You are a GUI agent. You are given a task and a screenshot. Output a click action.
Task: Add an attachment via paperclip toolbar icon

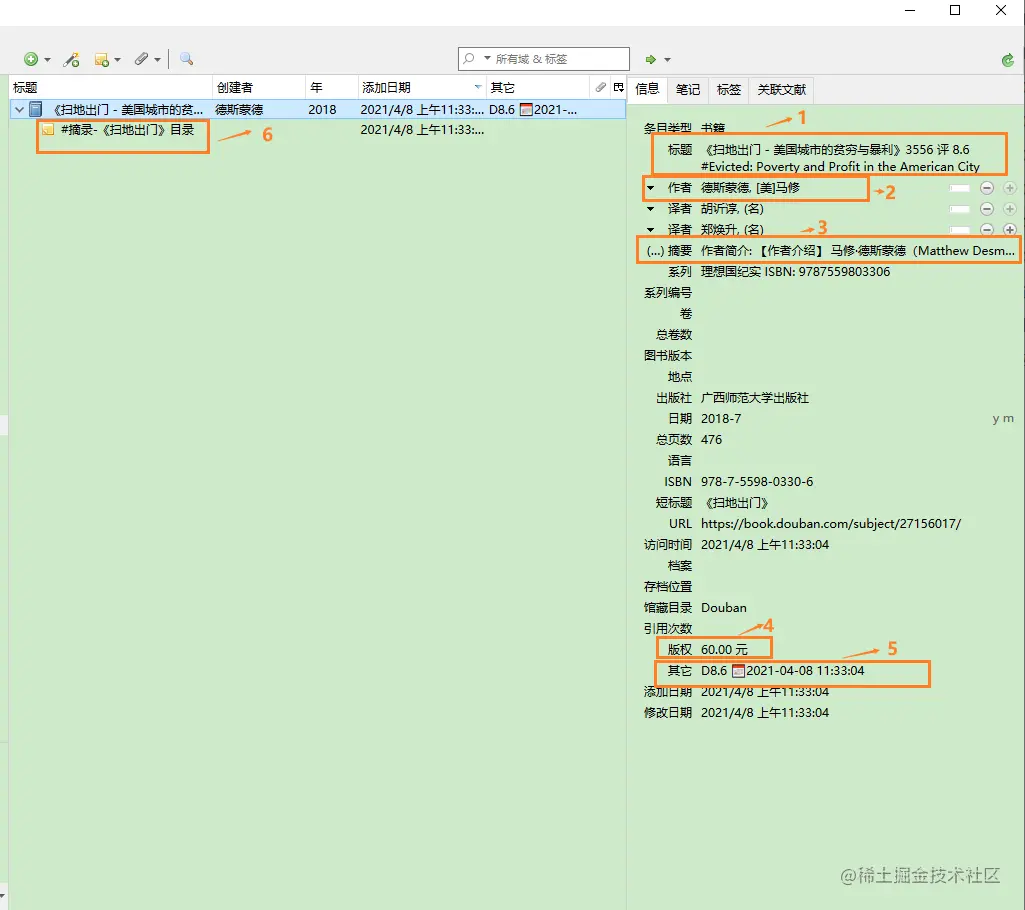[x=140, y=58]
